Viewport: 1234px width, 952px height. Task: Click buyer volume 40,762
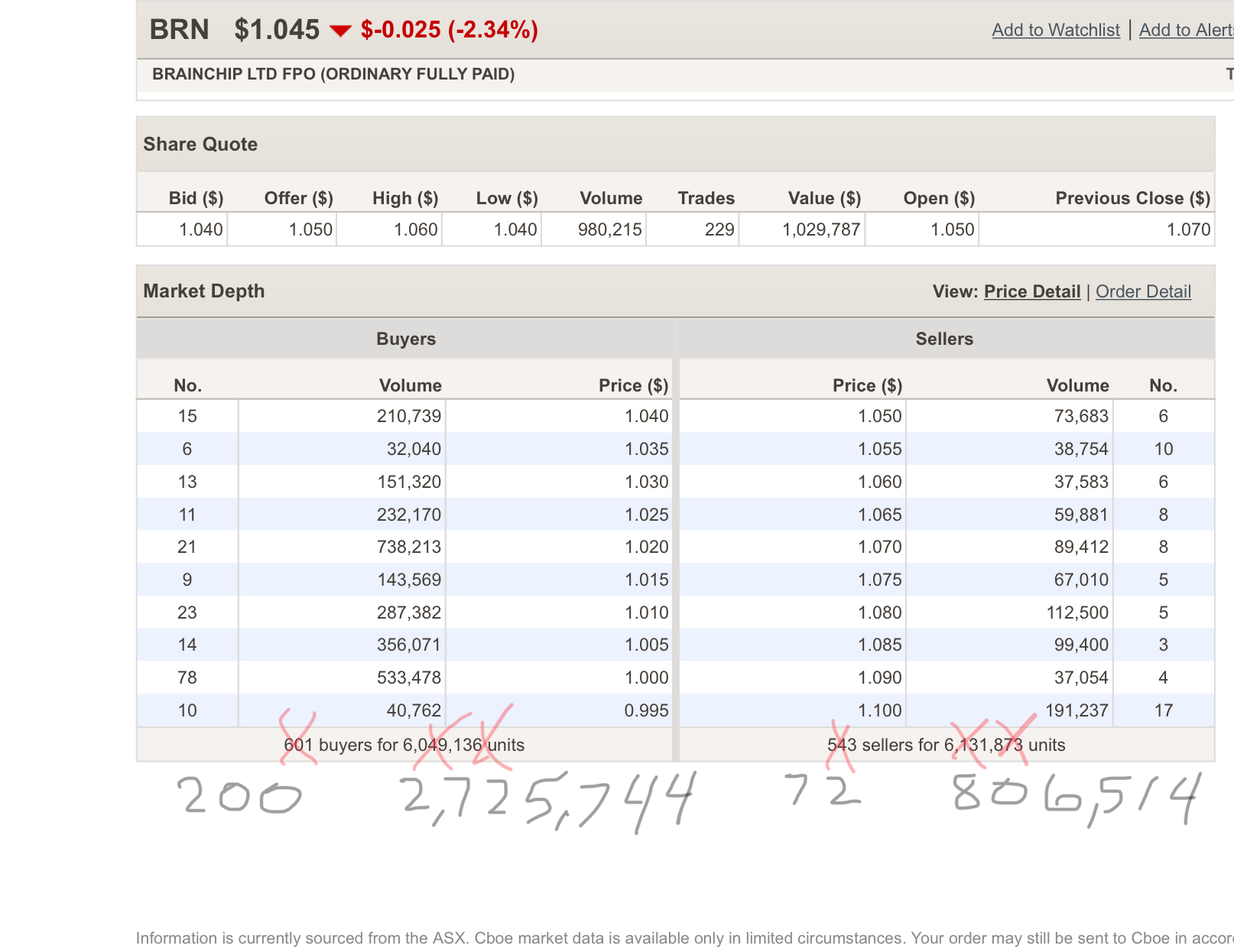(414, 710)
